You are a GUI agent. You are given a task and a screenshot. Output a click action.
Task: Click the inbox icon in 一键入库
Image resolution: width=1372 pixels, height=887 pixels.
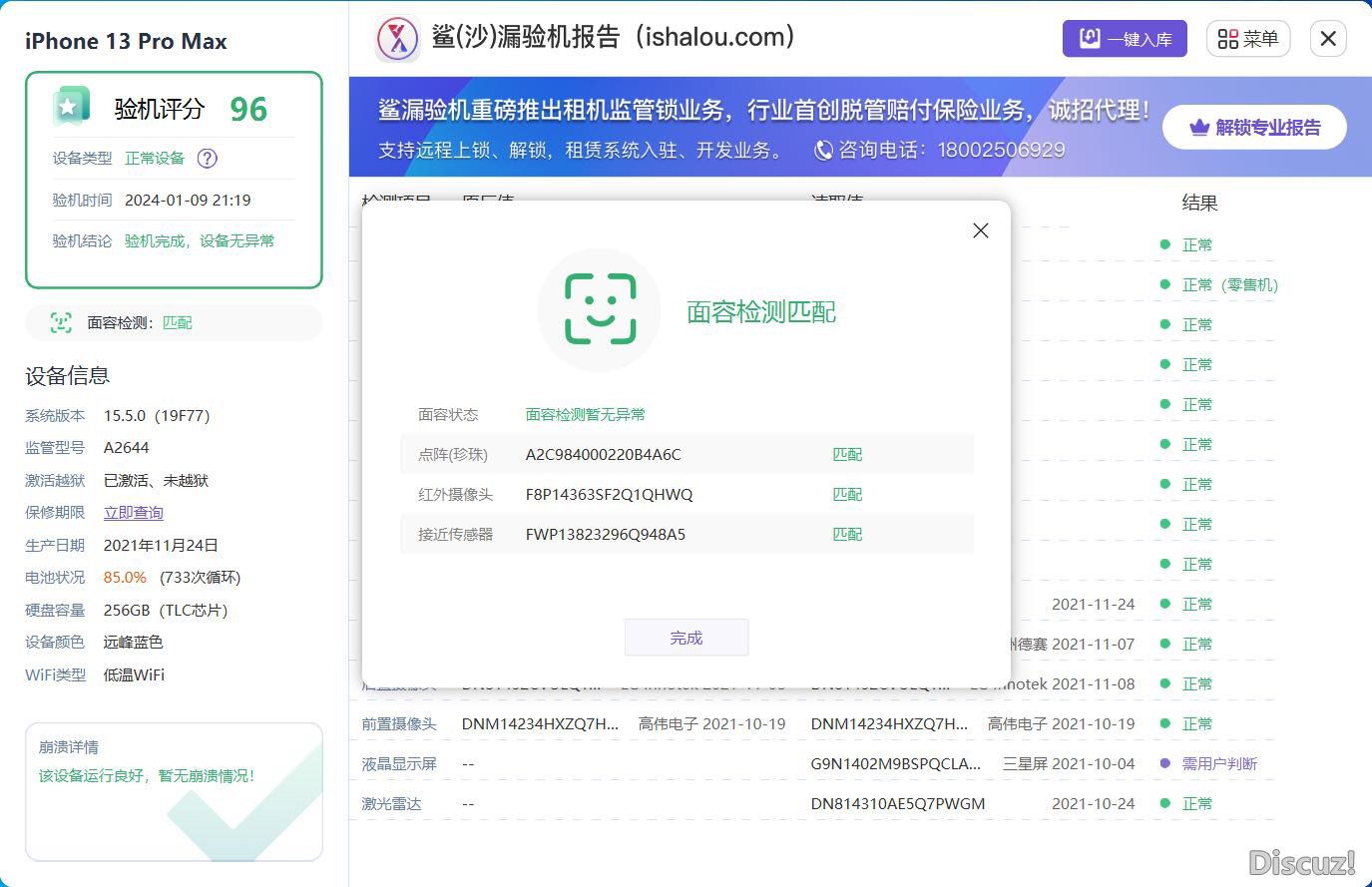pos(1091,39)
